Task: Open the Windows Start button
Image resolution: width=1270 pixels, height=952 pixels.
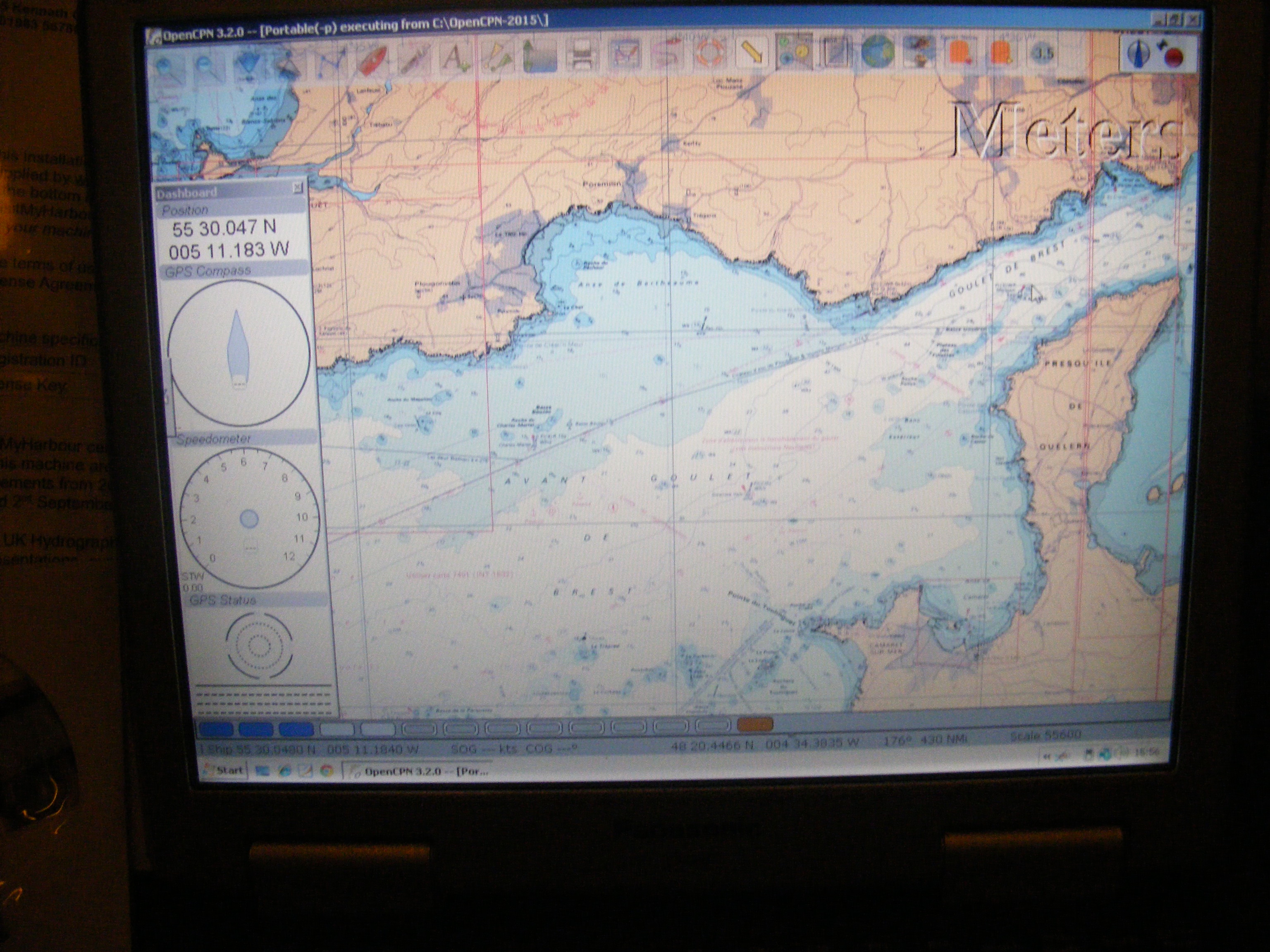Action: point(224,770)
